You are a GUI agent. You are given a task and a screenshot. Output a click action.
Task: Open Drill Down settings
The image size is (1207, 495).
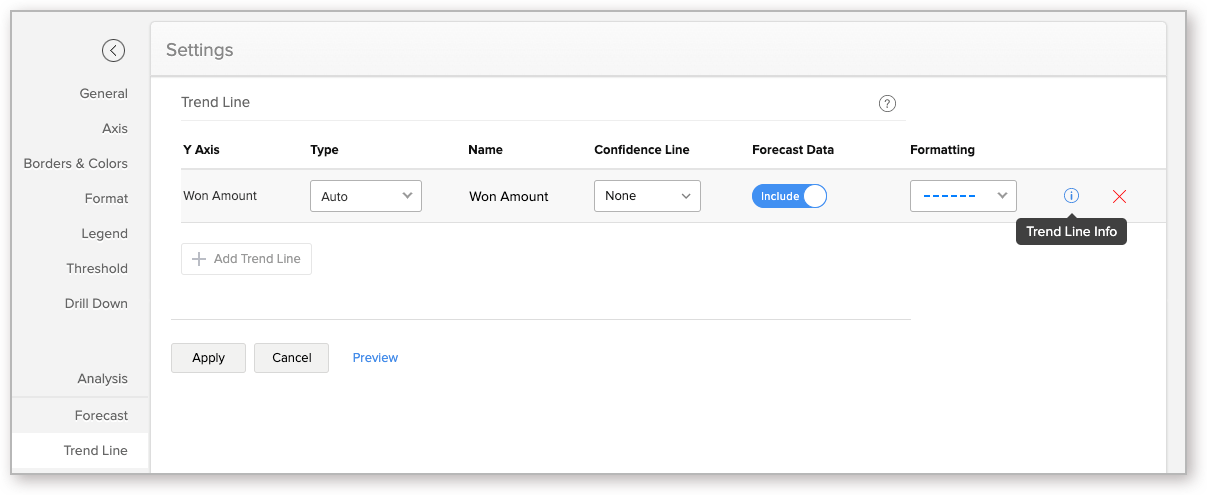pos(96,303)
